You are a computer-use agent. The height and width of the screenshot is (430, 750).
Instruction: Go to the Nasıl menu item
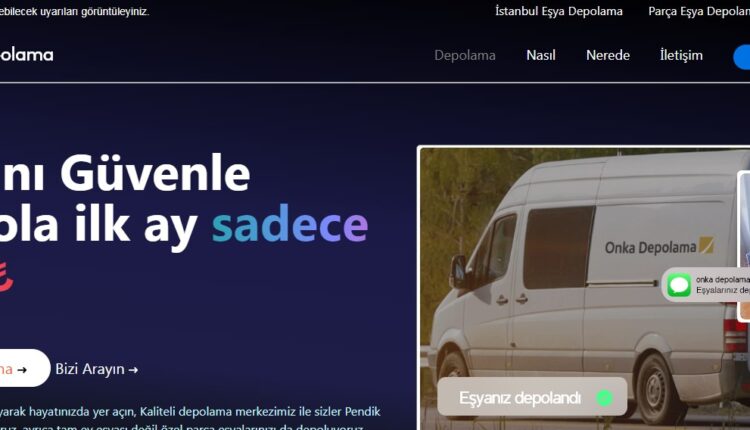(x=540, y=55)
